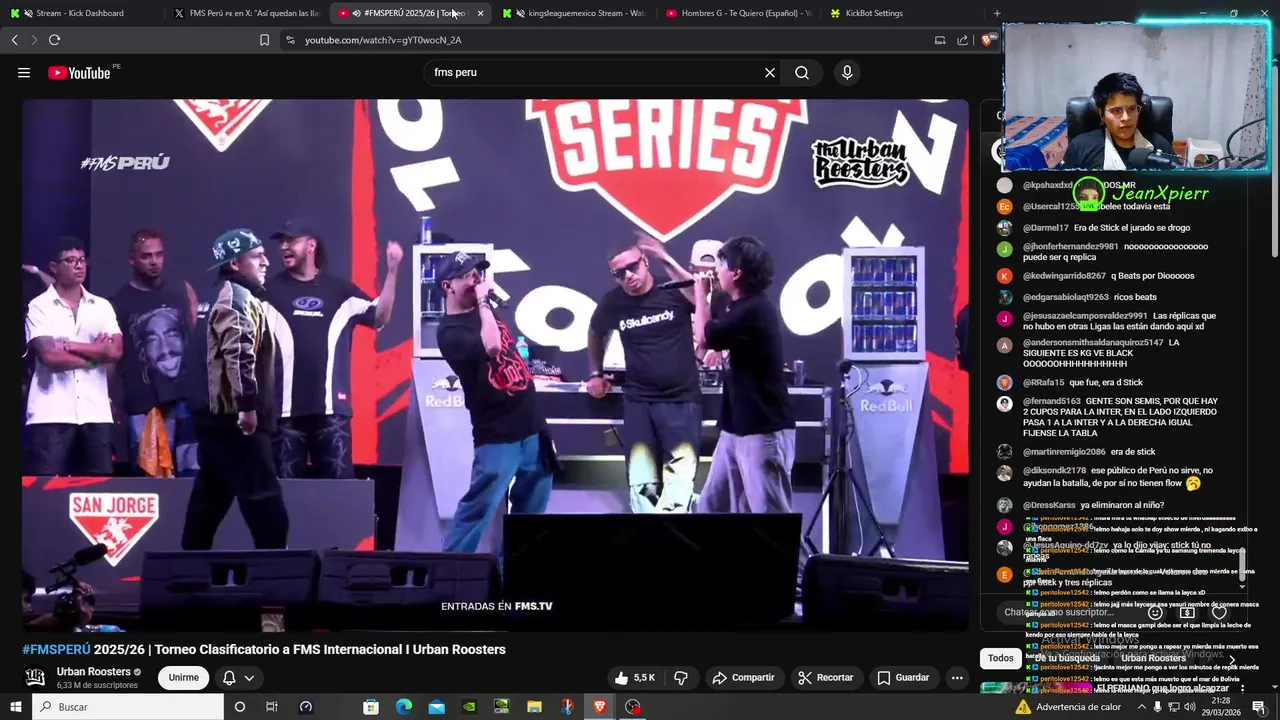Open the Urban Roosters channel name link

(x=93, y=672)
